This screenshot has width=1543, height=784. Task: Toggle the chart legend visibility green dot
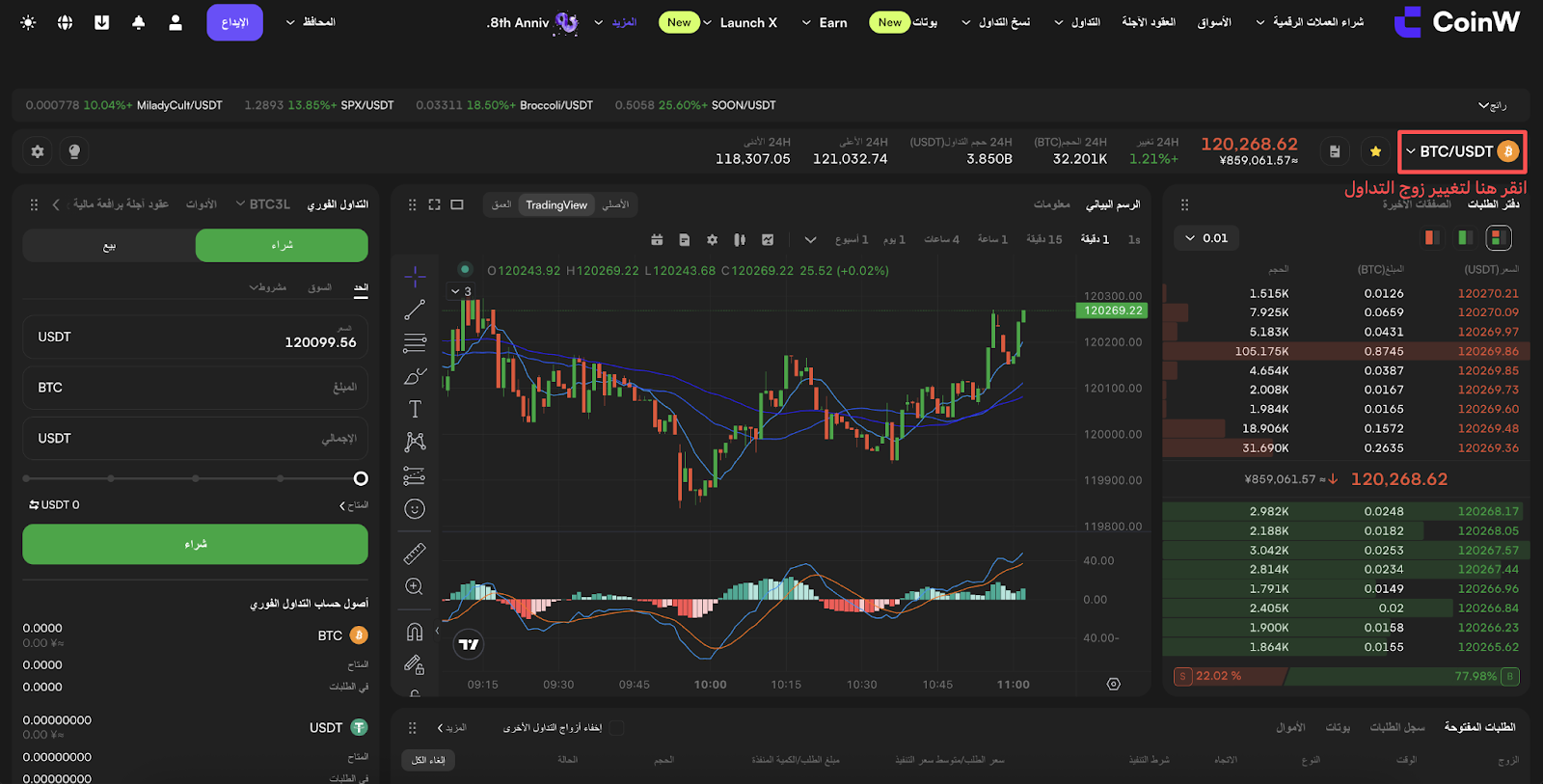tap(465, 269)
